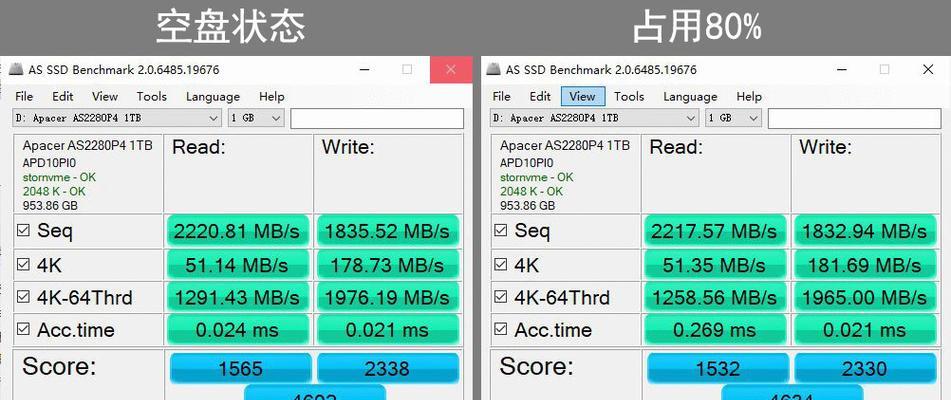Click 4K write result 181.69 MB/s
This screenshot has height=400, width=951.
pos(864,265)
